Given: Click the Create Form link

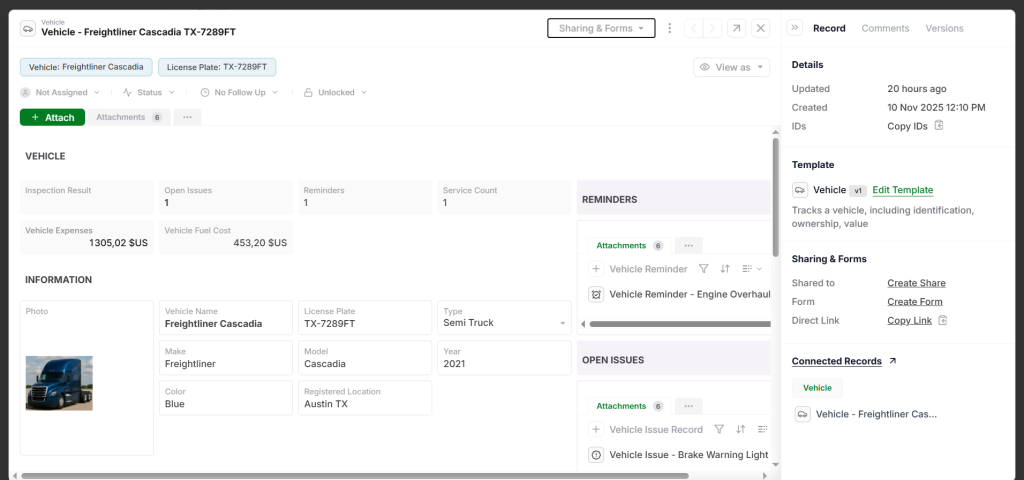Looking at the screenshot, I should click(914, 302).
